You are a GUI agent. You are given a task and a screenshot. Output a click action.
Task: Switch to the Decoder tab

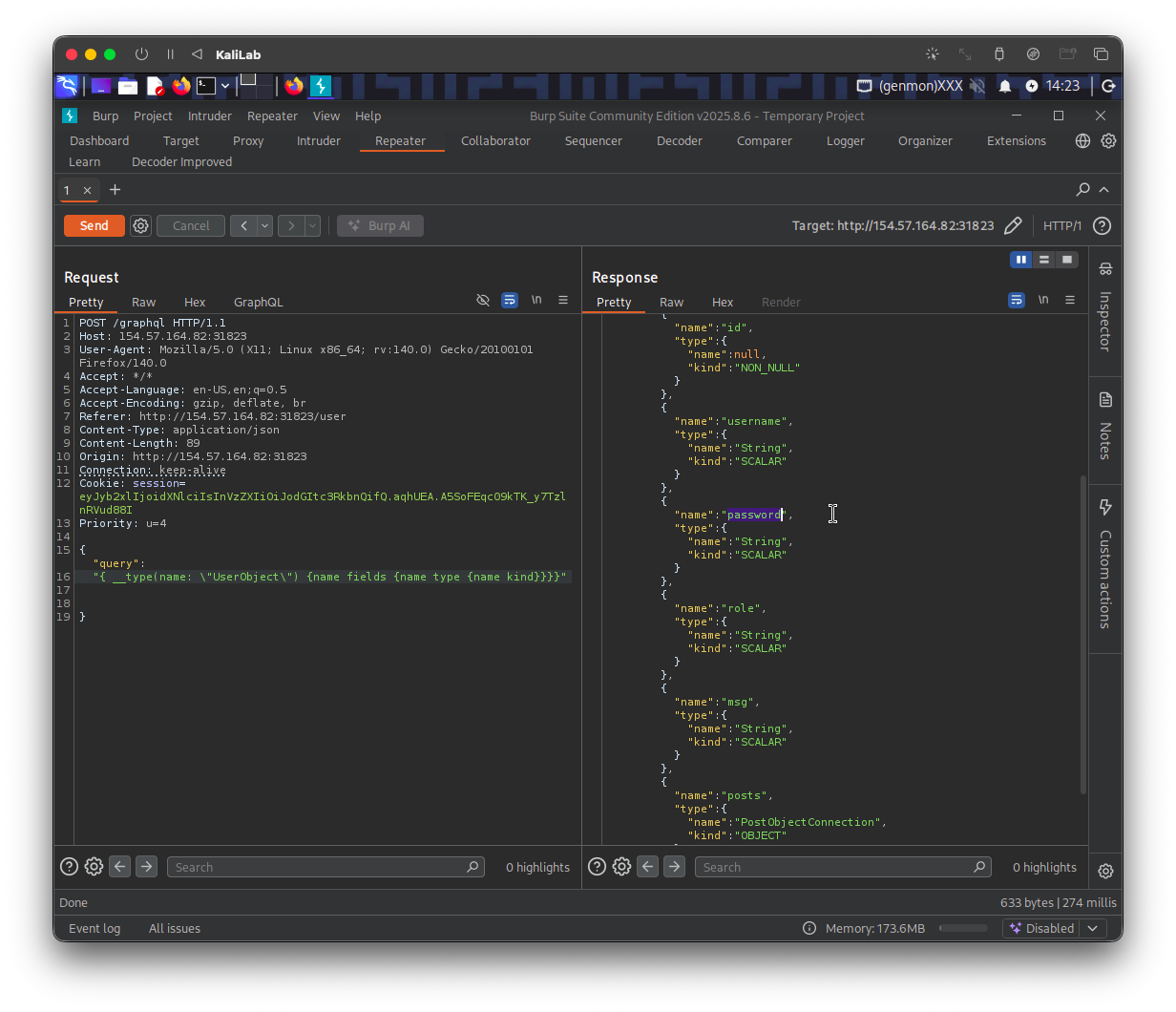tap(680, 141)
